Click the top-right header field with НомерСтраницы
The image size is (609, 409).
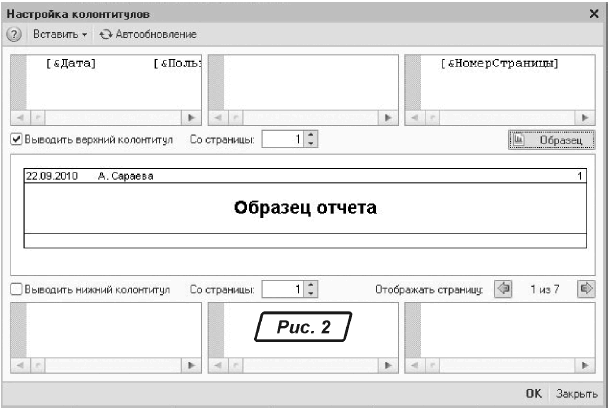[x=501, y=81]
